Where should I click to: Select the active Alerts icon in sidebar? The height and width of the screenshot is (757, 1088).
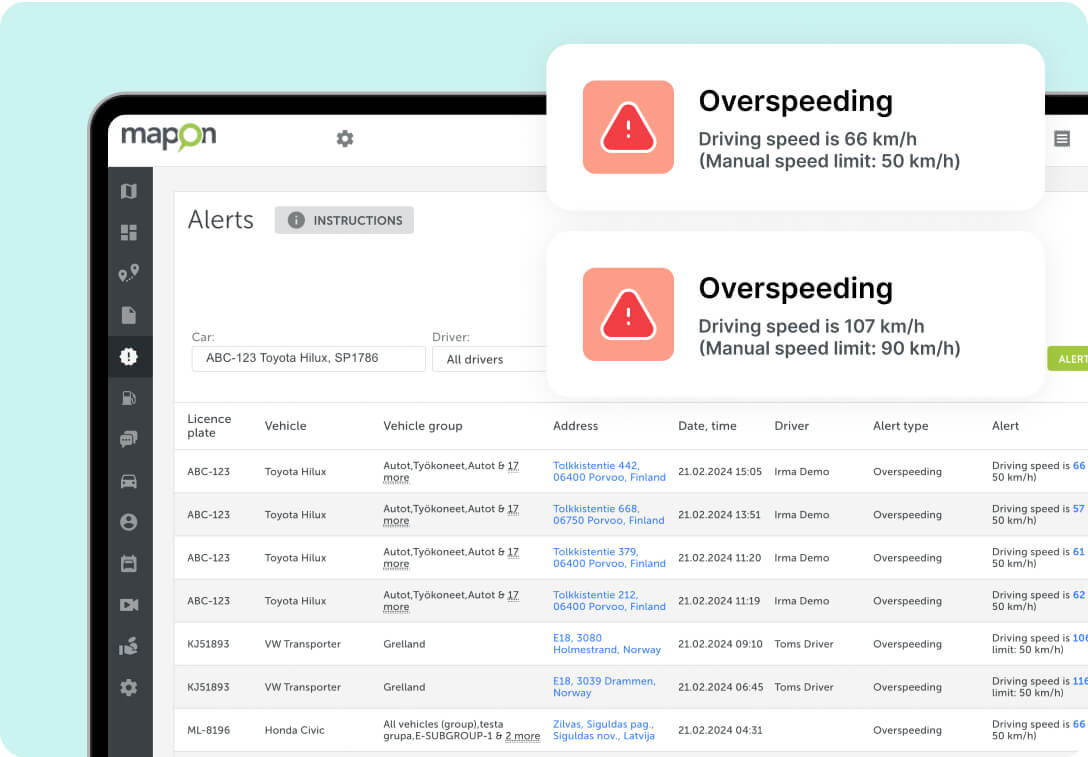(128, 356)
